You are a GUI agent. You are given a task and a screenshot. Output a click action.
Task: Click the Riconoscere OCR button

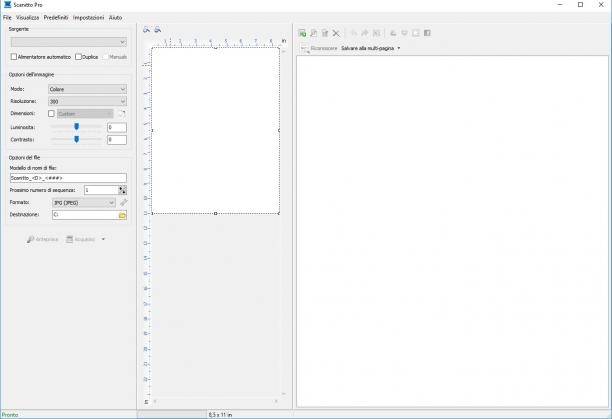[x=324, y=48]
